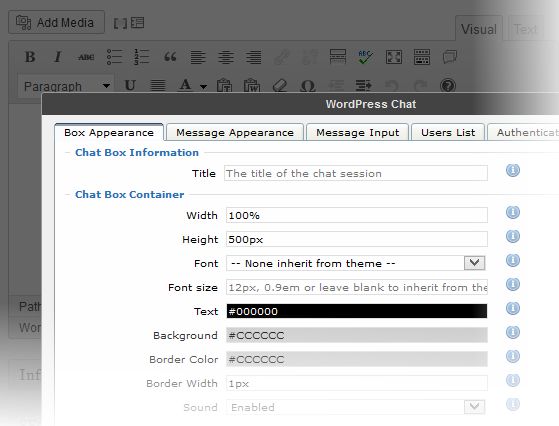The image size is (559, 426).
Task: Align text center
Action: tap(226, 57)
